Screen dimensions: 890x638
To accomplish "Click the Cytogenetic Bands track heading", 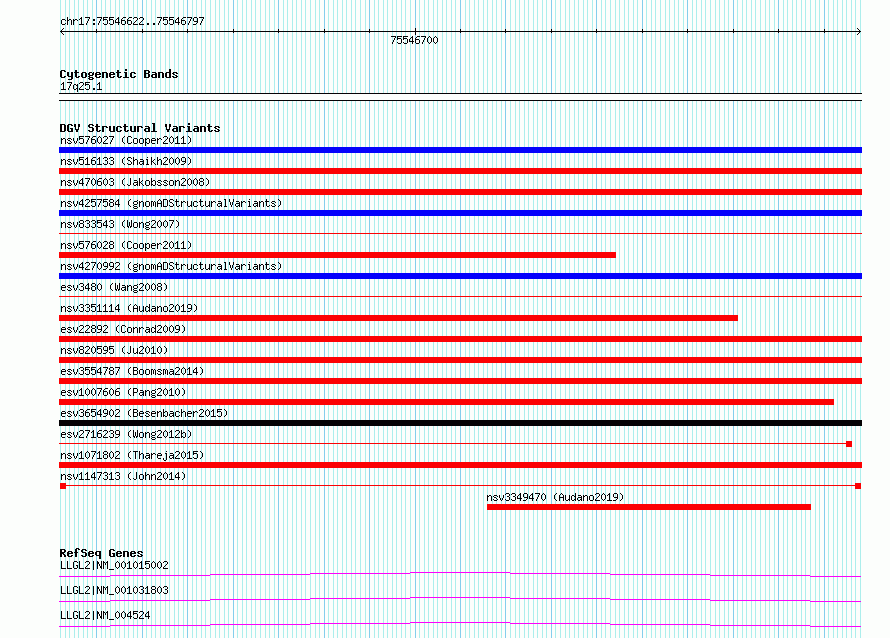I will point(119,74).
